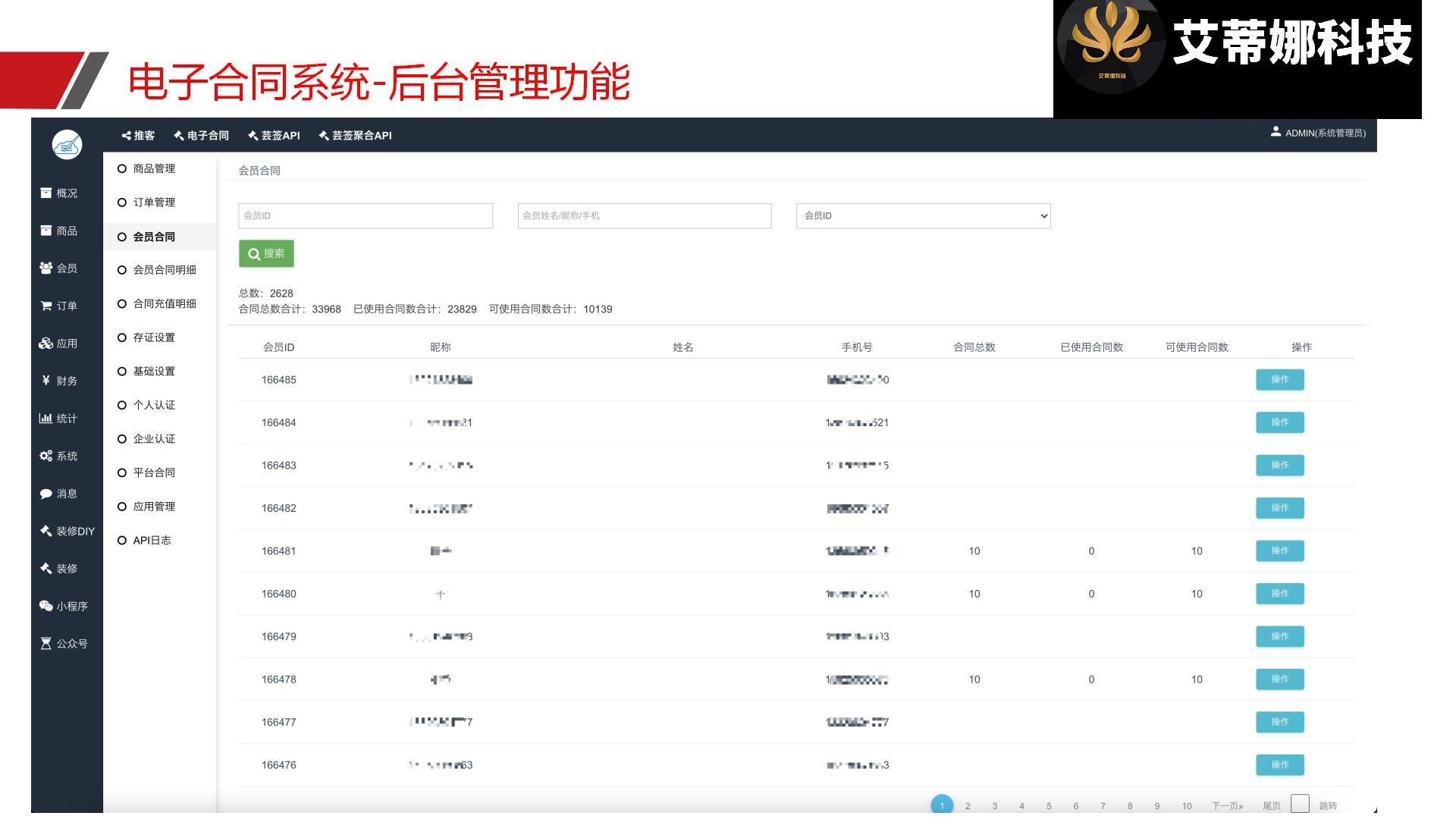The height and width of the screenshot is (819, 1456).
Task: Click the 概况 overview icon in sidebar
Action: click(x=46, y=193)
